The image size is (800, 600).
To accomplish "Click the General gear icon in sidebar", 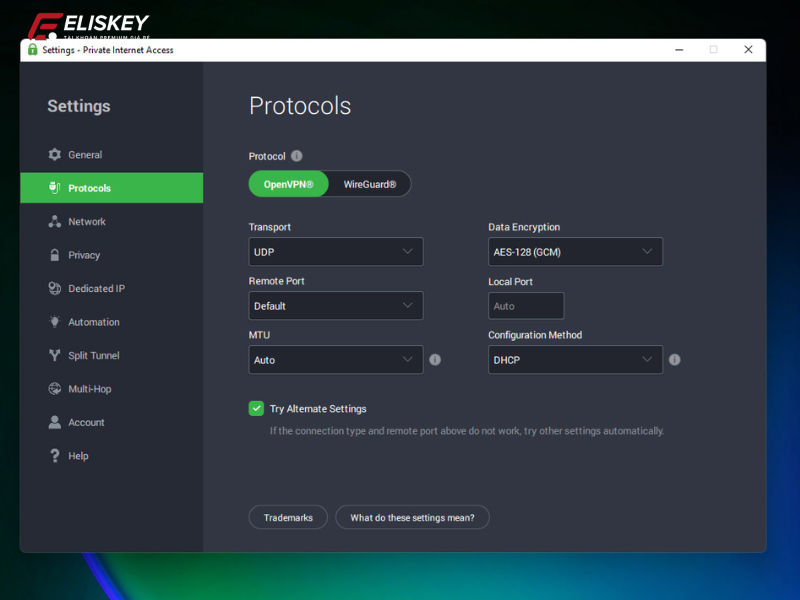I will click(55, 155).
